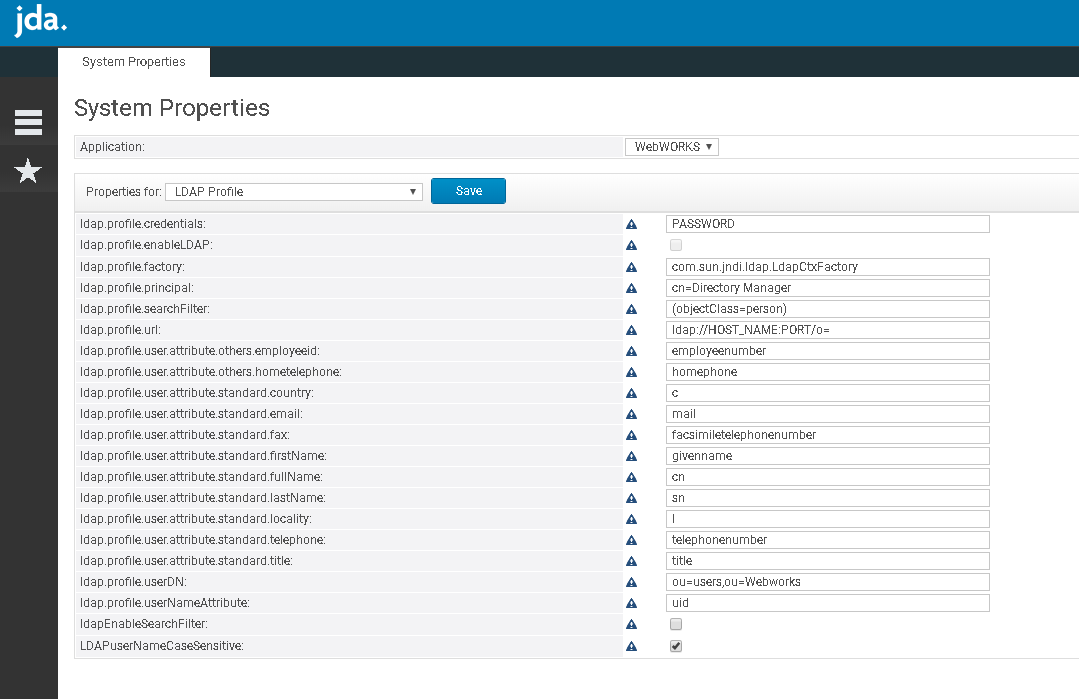Image resolution: width=1079 pixels, height=699 pixels.
Task: Click warning icon for ldap.profile.principal
Action: coord(631,288)
